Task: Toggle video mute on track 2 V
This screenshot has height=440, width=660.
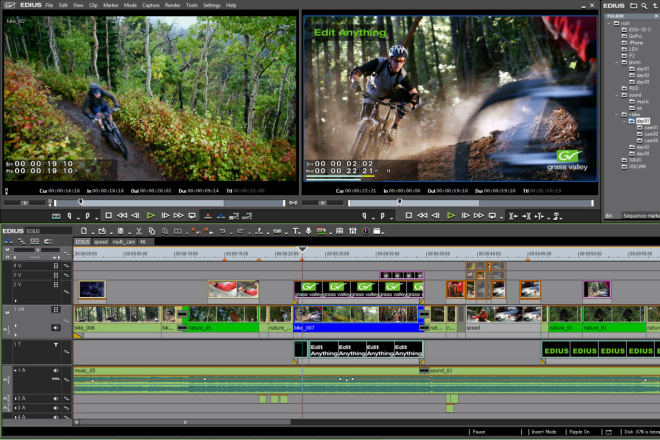Action: click(x=56, y=285)
